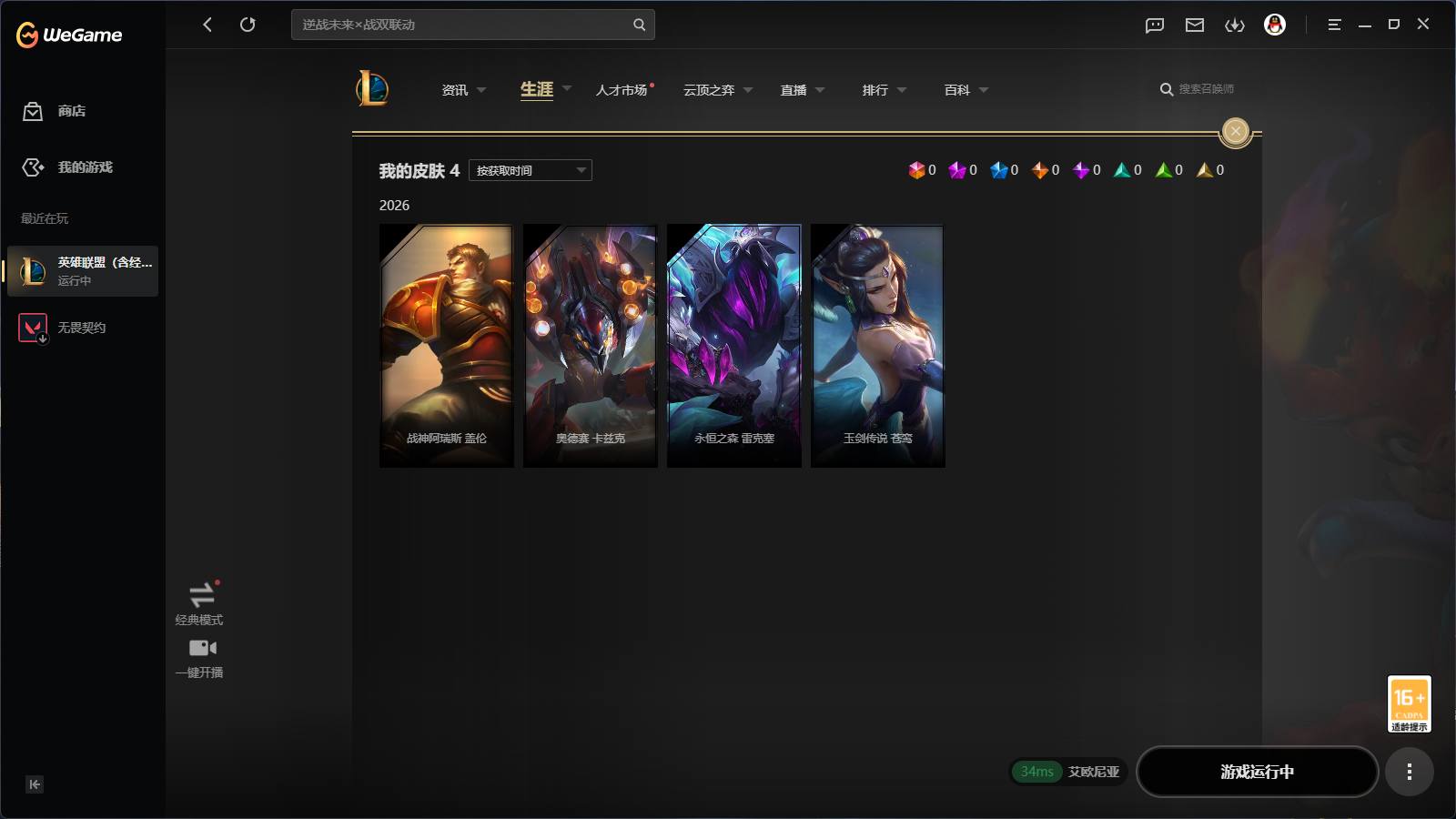Focus the 逆战未来×战双联动 search field

[473, 25]
